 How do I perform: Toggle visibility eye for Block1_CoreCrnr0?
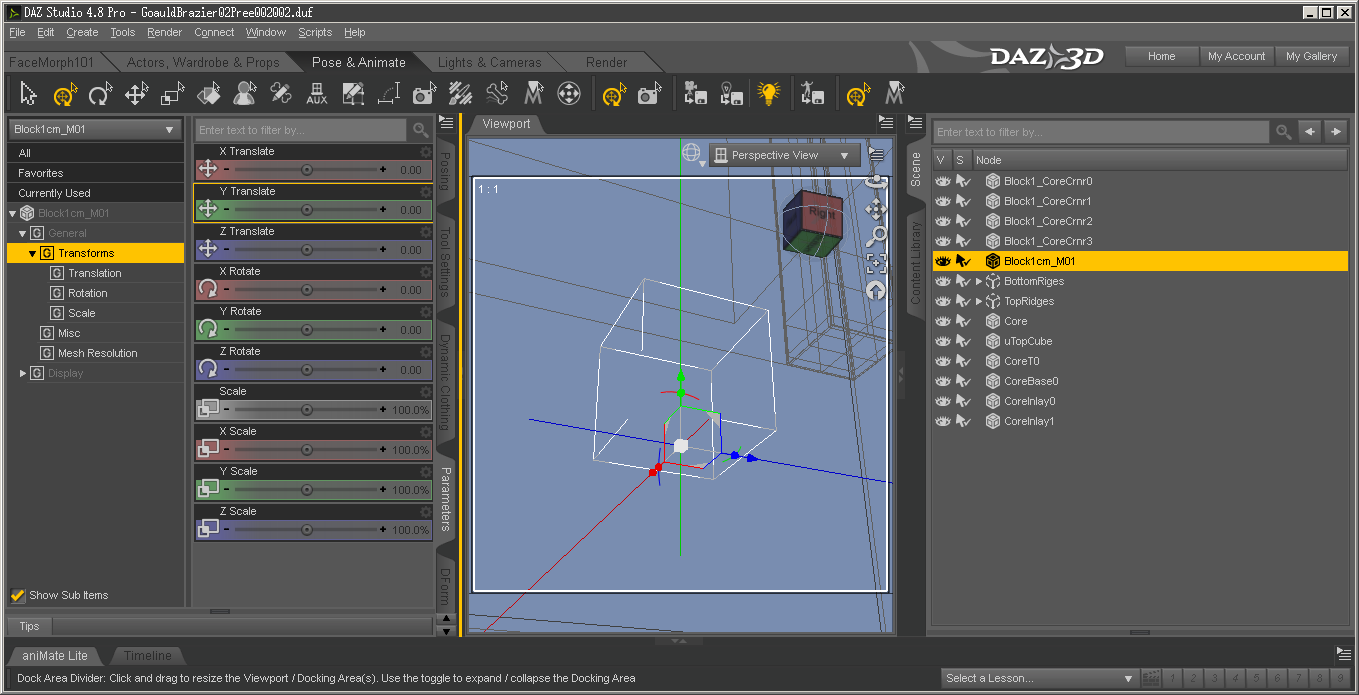[x=942, y=181]
